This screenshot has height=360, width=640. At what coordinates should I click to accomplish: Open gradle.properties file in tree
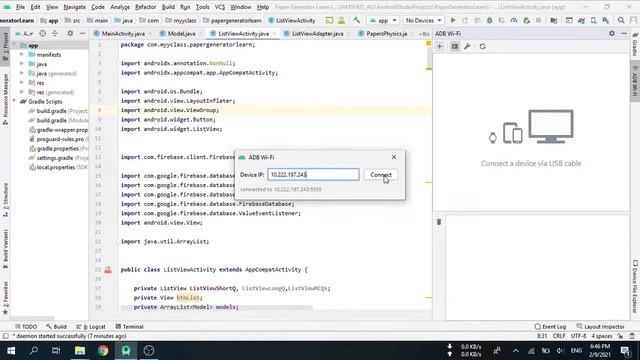pyautogui.click(x=59, y=149)
